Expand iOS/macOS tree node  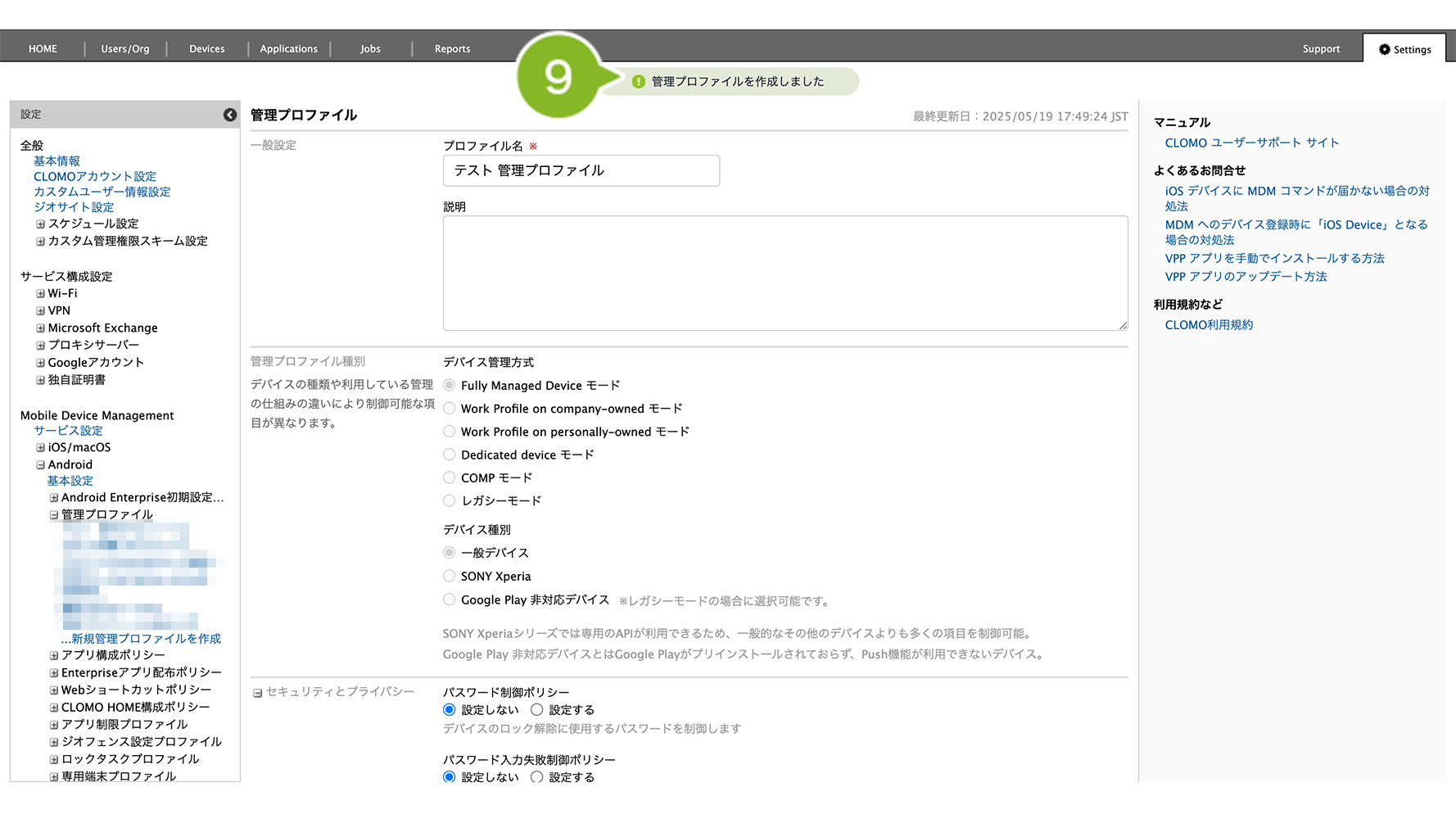point(40,448)
